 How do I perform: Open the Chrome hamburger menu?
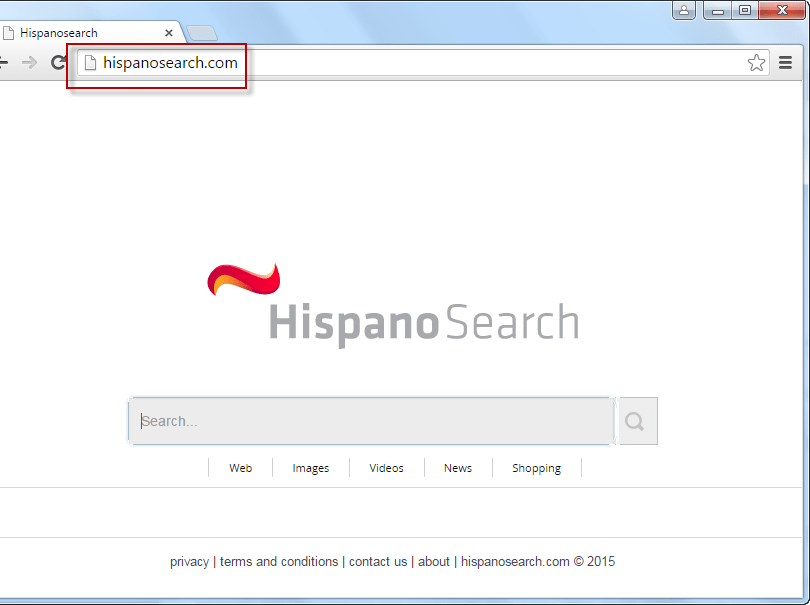pyautogui.click(x=785, y=63)
